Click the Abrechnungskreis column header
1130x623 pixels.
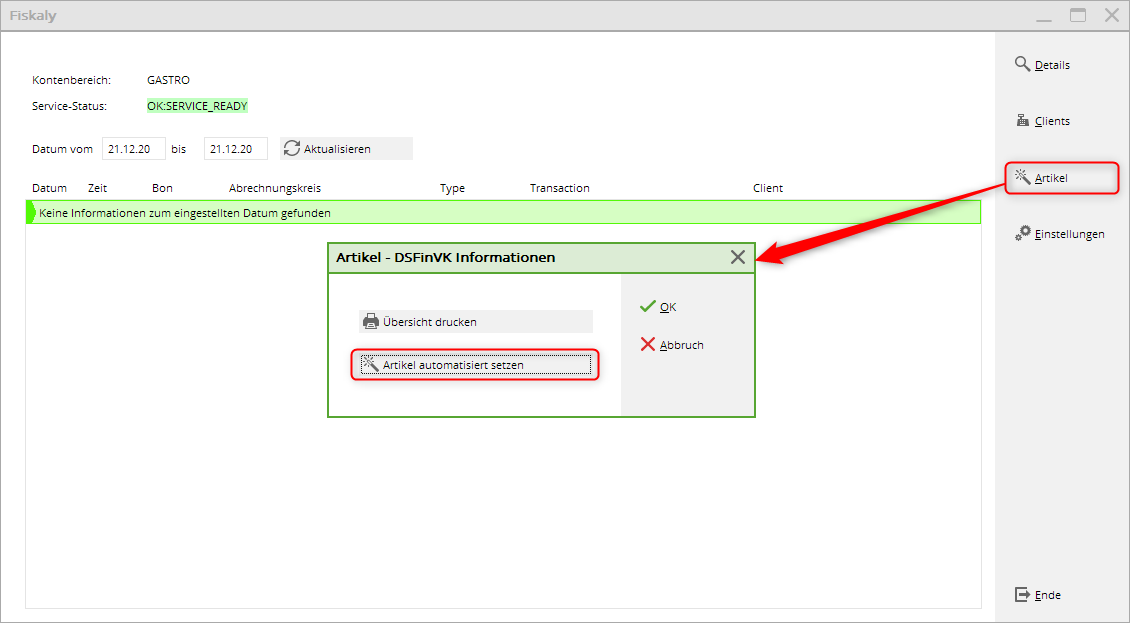click(x=275, y=187)
